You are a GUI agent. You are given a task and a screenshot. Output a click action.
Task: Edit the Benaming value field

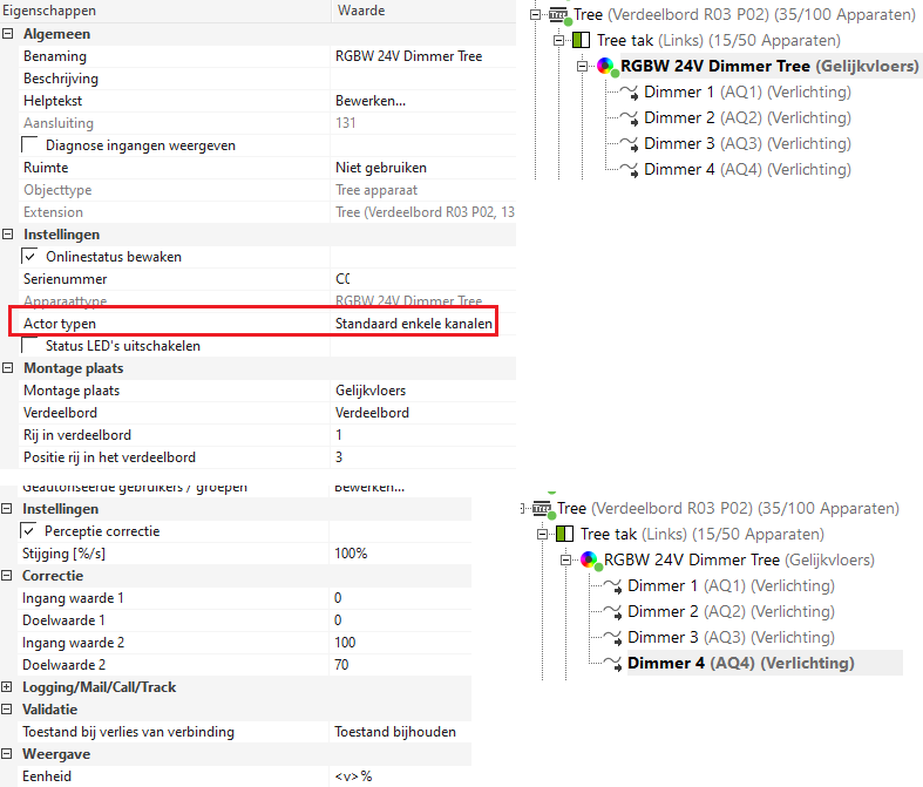coord(424,57)
